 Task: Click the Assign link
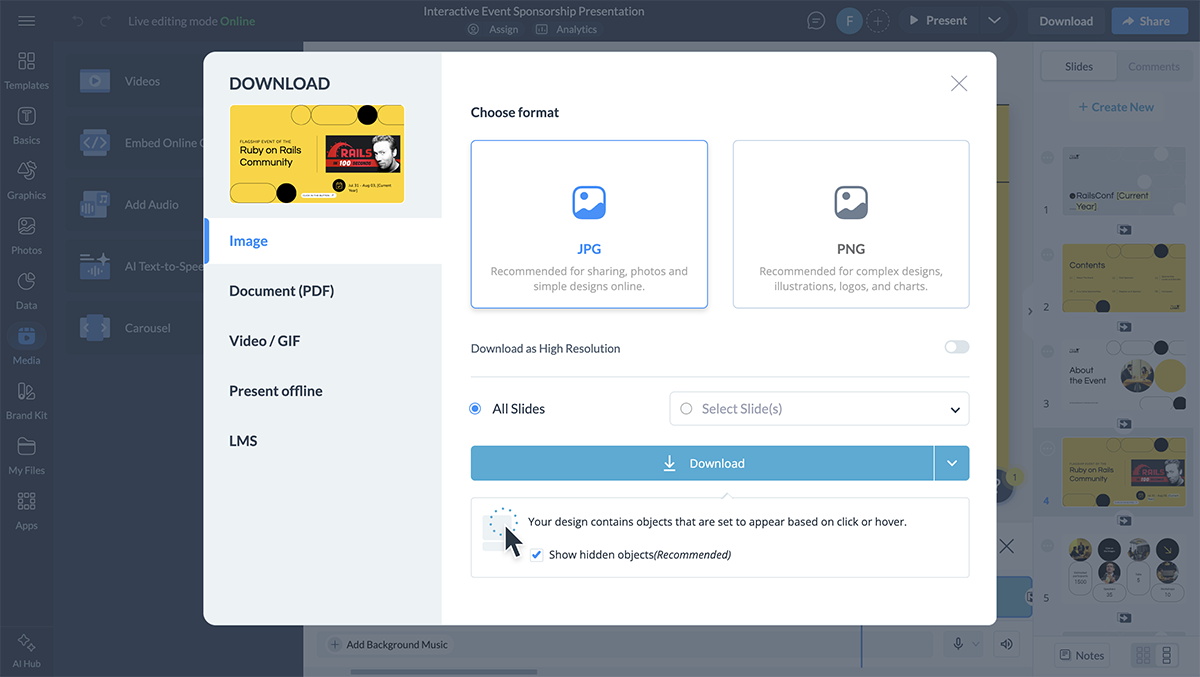[x=493, y=30]
